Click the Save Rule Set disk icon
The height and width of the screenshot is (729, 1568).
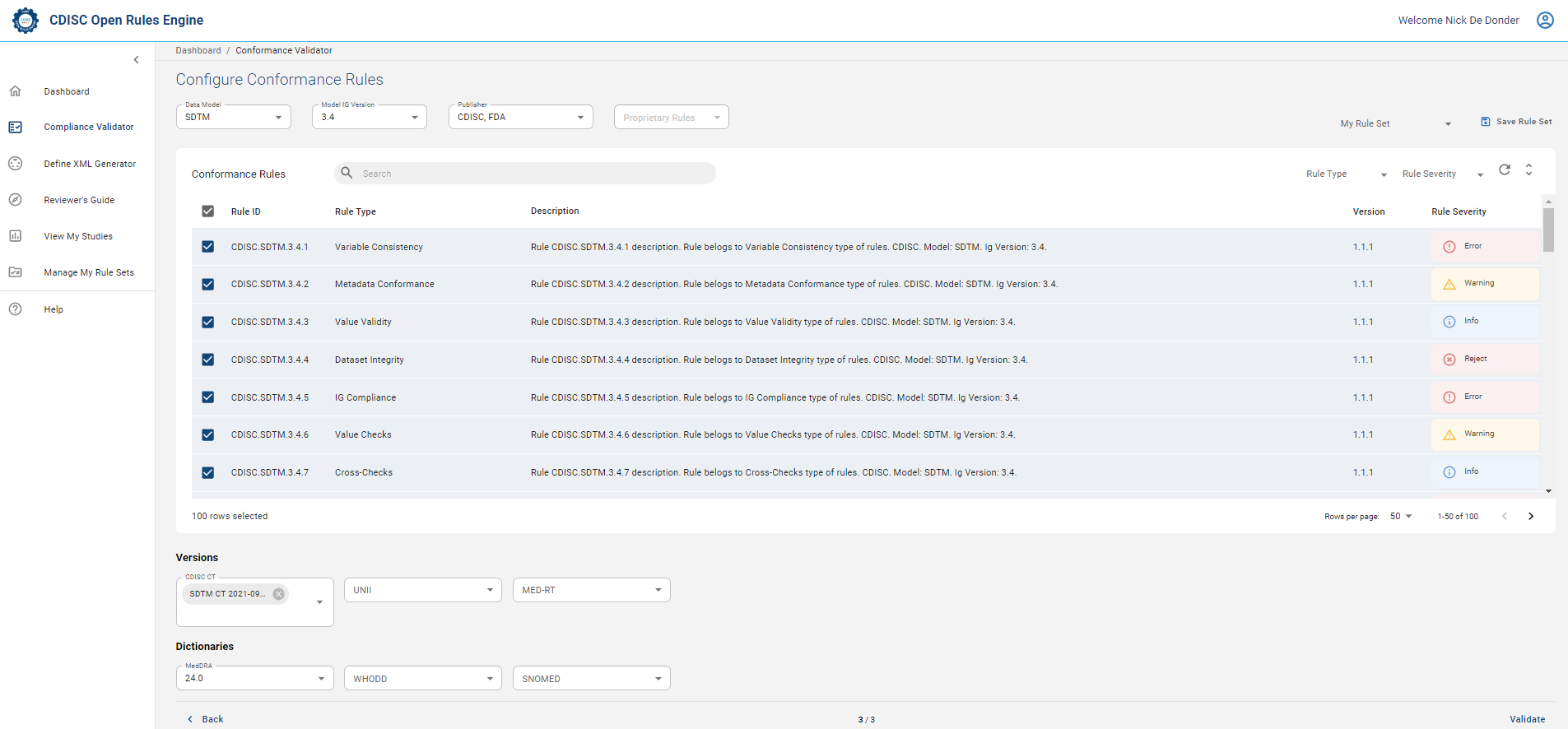pos(1486,122)
